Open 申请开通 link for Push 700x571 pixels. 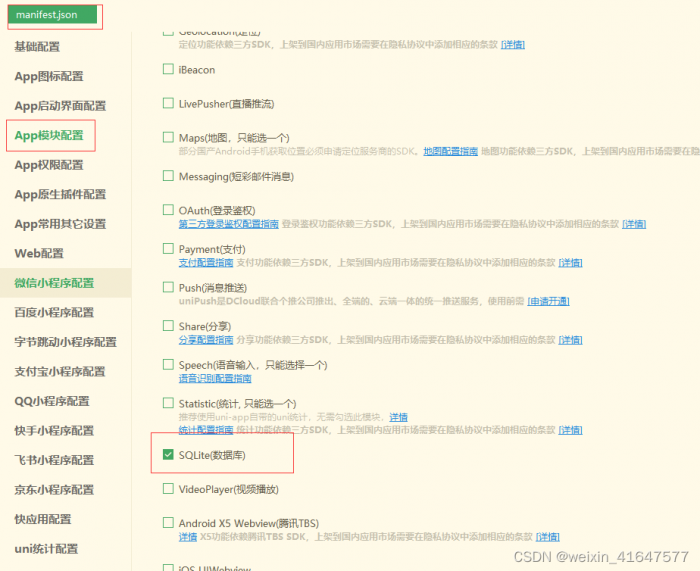pyautogui.click(x=548, y=301)
